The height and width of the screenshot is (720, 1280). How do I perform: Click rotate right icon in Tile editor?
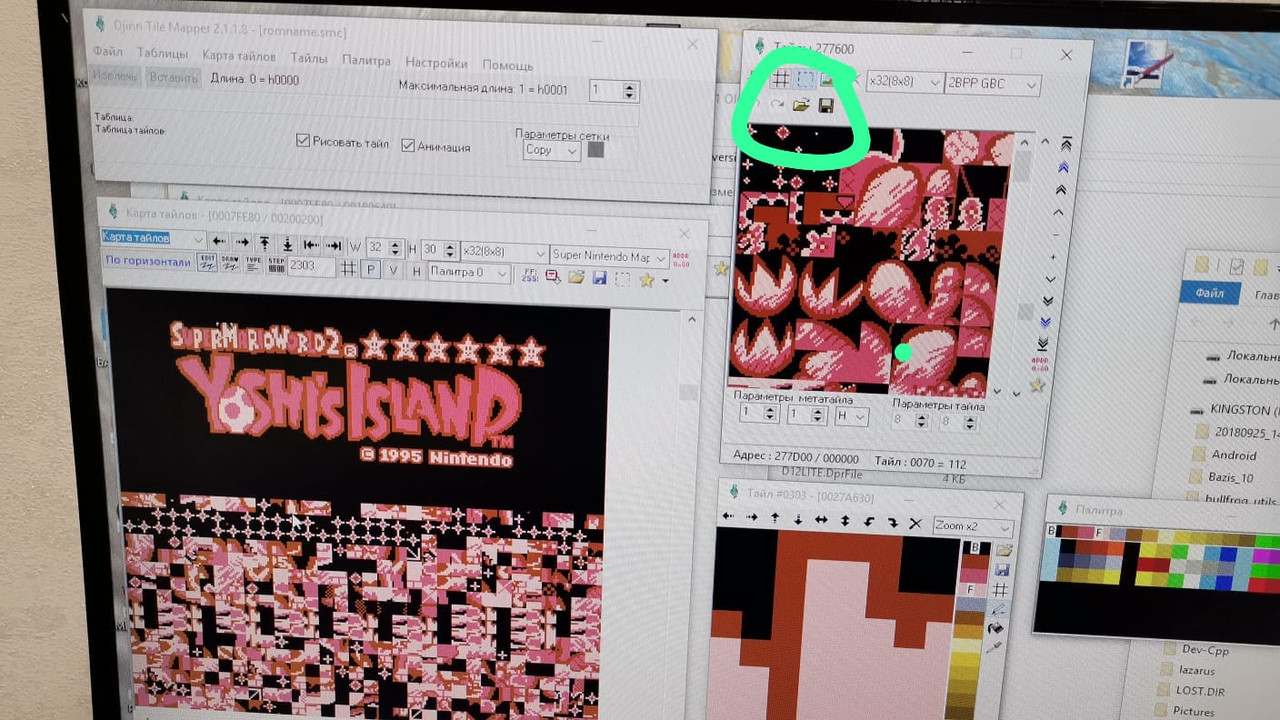click(x=893, y=522)
